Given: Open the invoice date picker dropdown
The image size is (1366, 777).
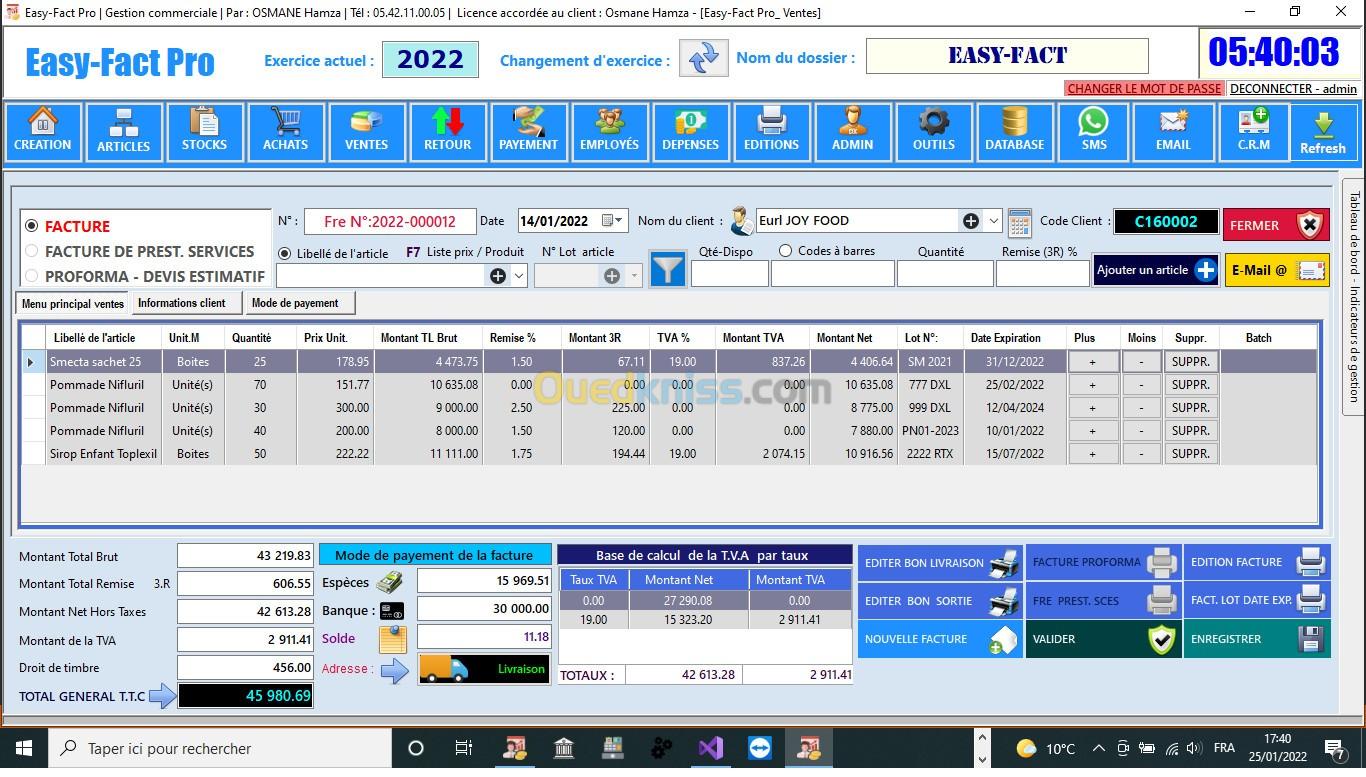Looking at the screenshot, I should (612, 221).
